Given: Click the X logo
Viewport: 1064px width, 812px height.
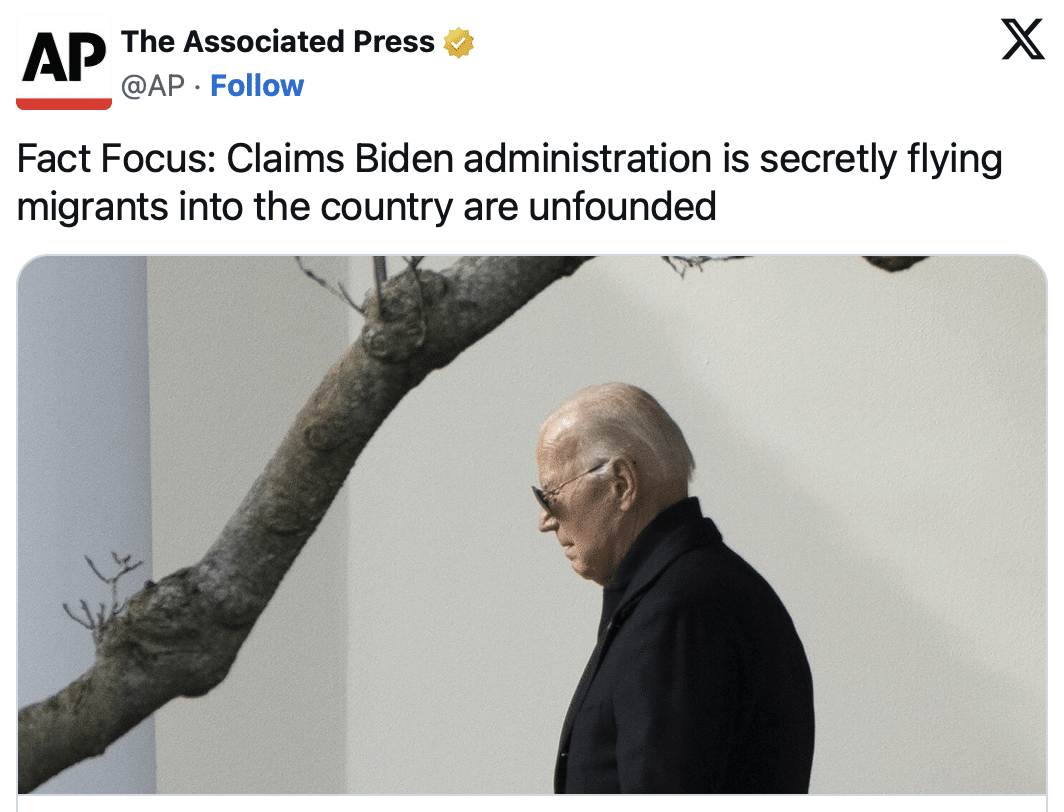Looking at the screenshot, I should pos(1023,39).
